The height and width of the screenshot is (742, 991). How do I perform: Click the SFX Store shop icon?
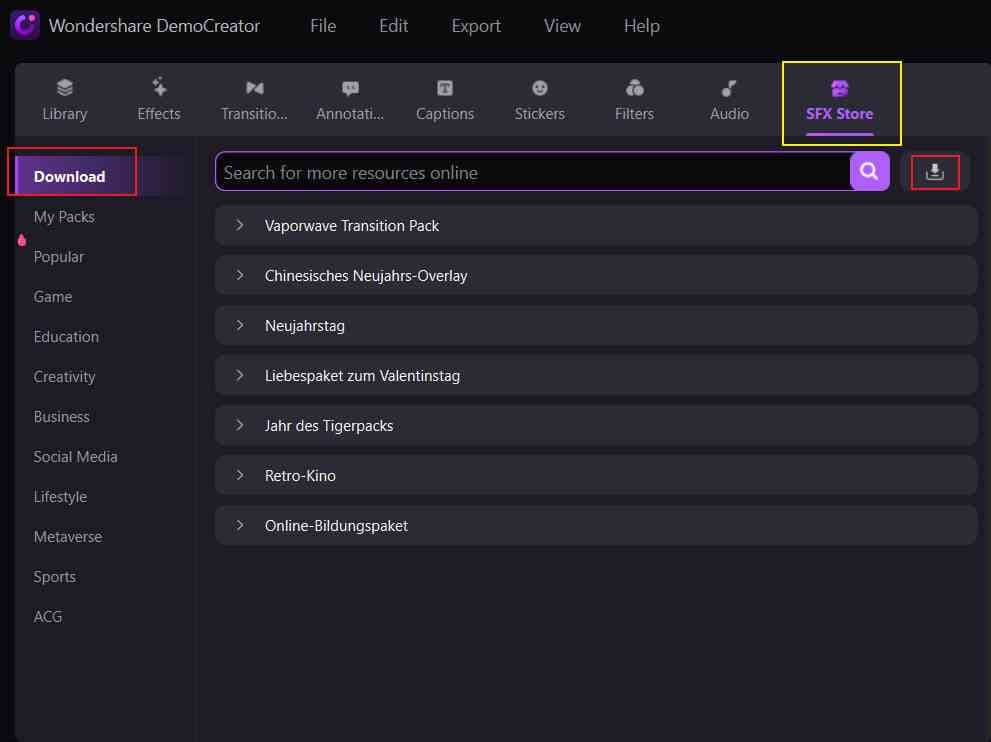pos(839,88)
